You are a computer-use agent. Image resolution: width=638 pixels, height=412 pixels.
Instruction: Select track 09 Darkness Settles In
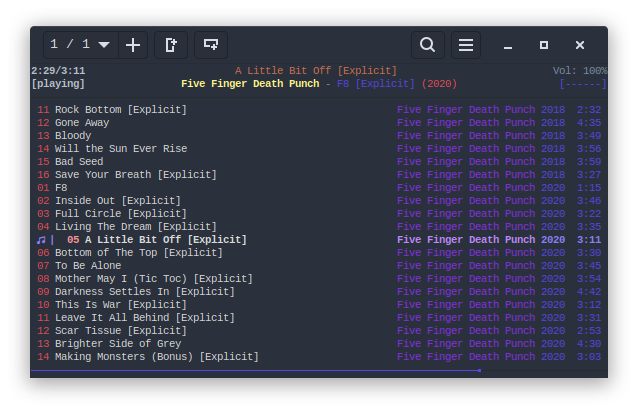(319, 292)
